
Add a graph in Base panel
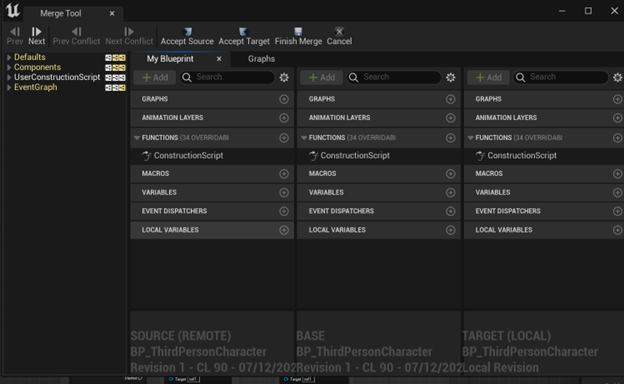(450, 99)
